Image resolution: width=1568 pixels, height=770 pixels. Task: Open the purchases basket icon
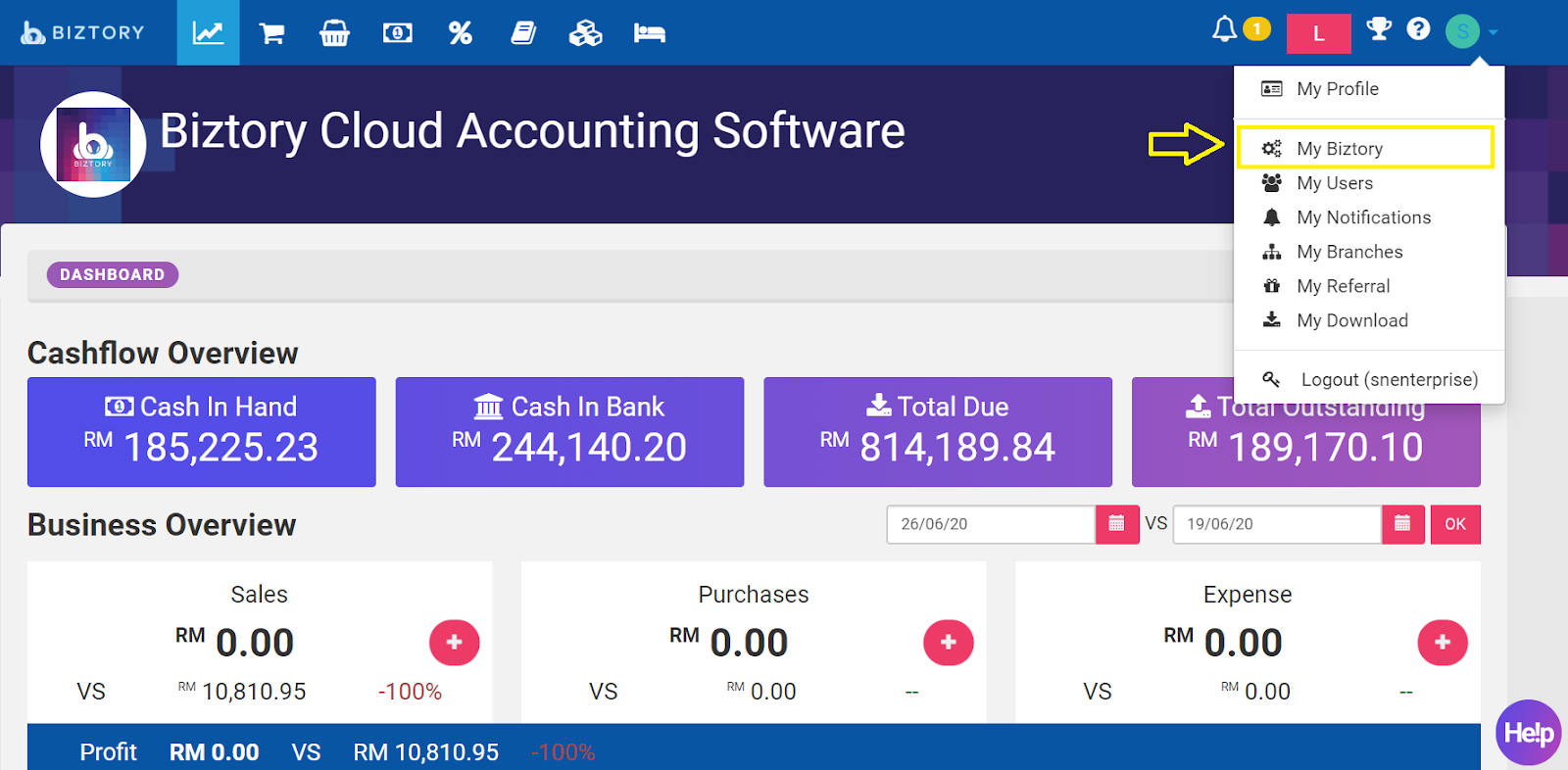[x=334, y=33]
